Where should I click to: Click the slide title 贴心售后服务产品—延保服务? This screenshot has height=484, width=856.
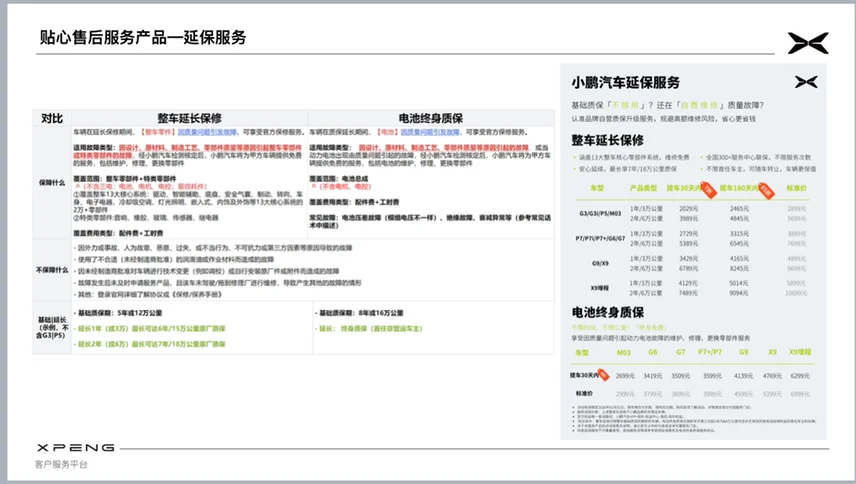pos(142,38)
